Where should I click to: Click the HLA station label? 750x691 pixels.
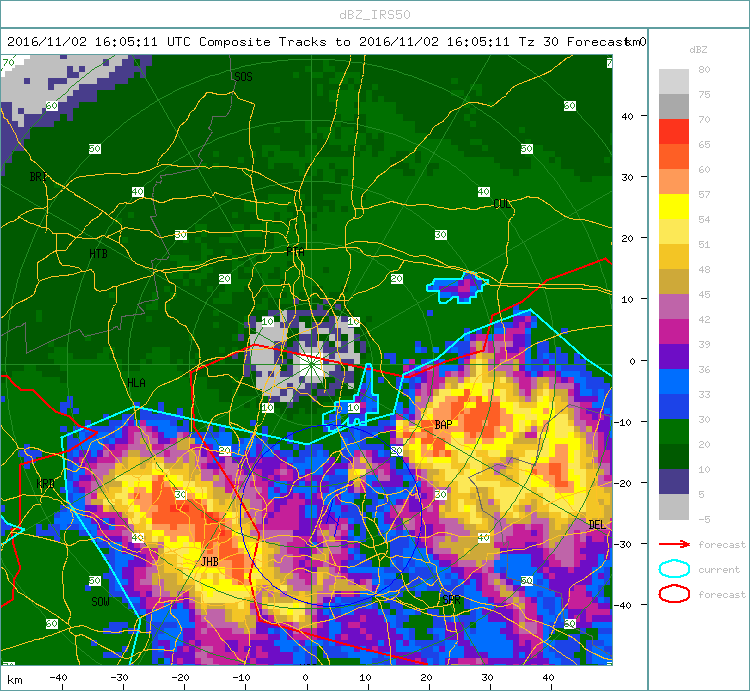(x=136, y=383)
